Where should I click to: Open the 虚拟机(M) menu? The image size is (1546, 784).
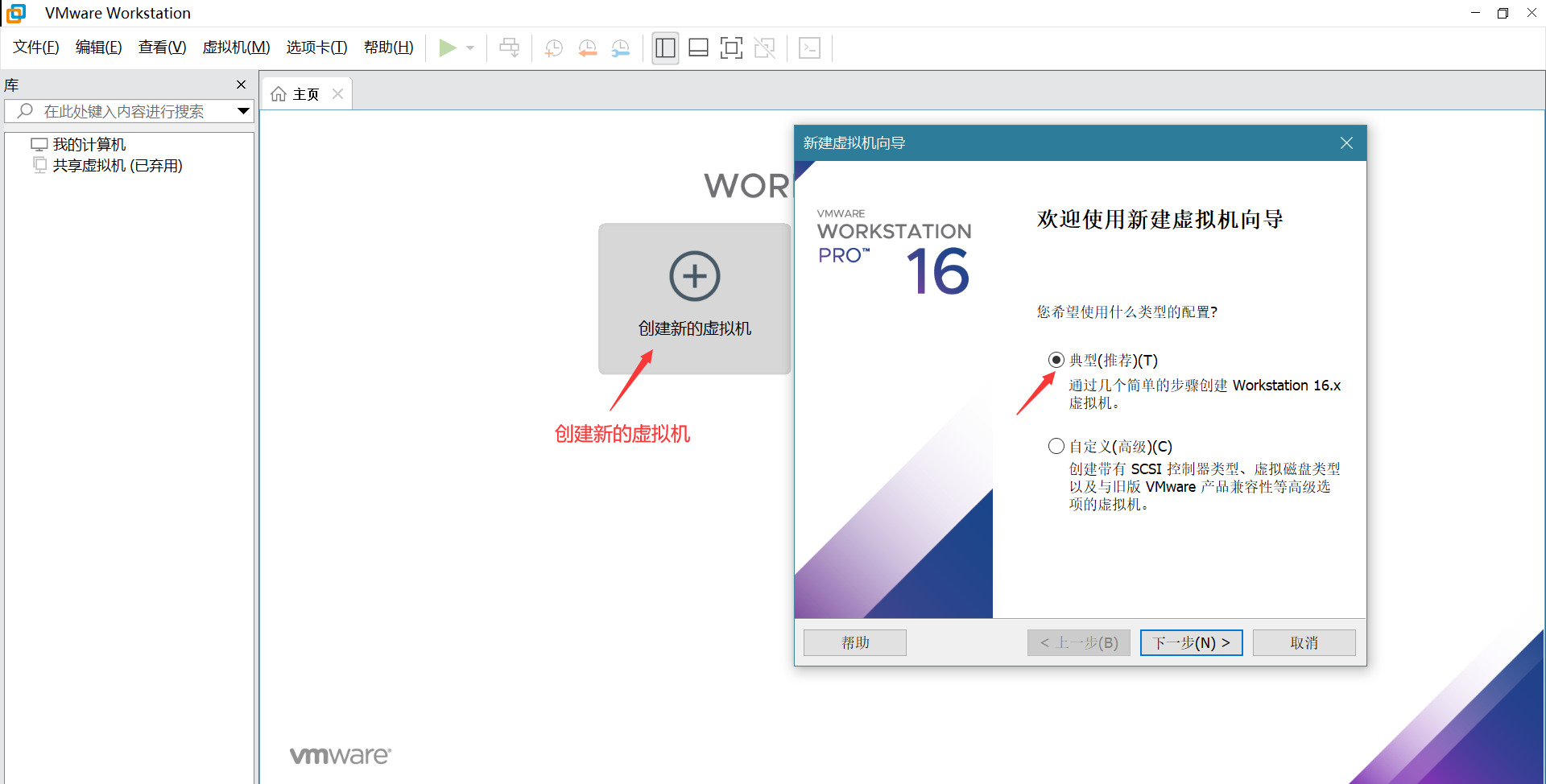[x=236, y=47]
